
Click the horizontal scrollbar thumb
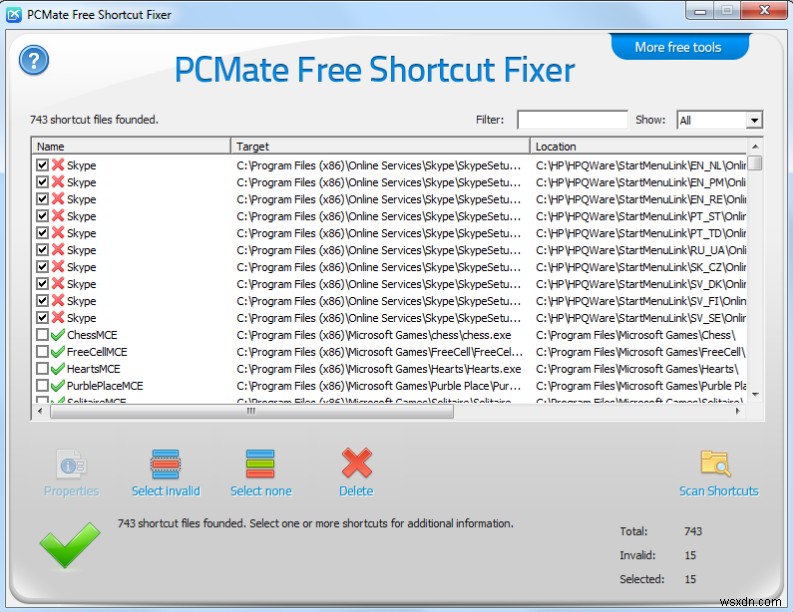252,411
